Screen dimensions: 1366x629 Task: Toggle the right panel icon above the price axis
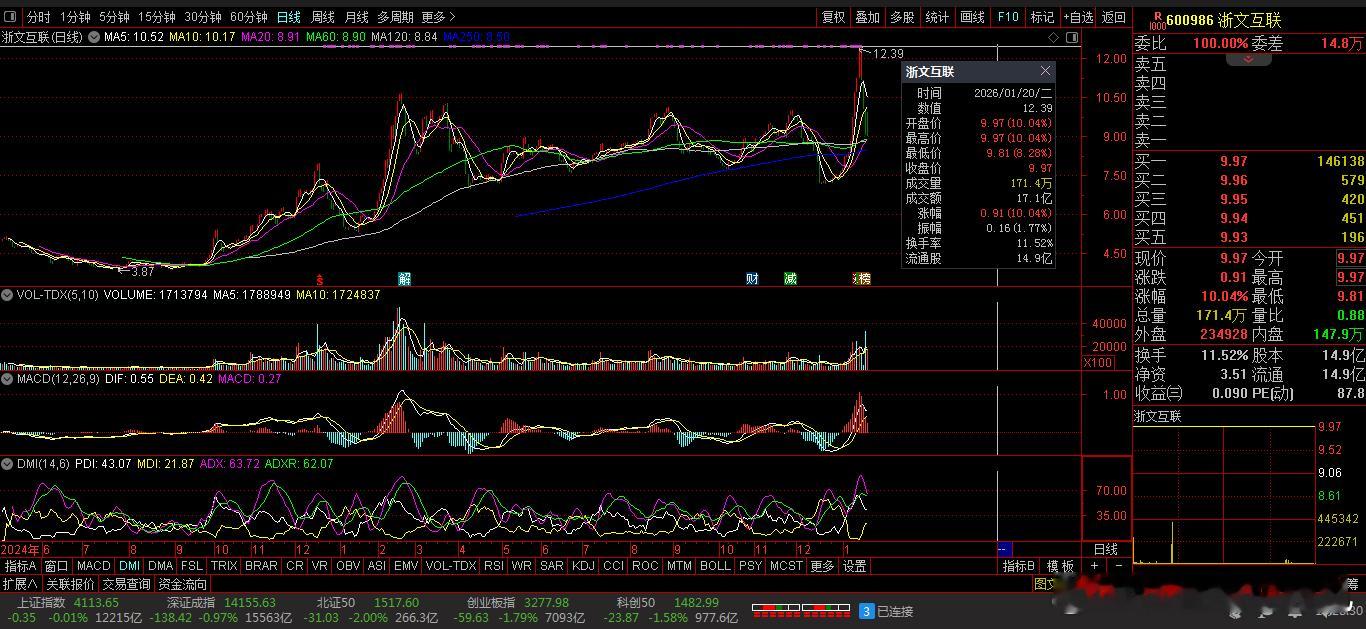[x=1072, y=37]
